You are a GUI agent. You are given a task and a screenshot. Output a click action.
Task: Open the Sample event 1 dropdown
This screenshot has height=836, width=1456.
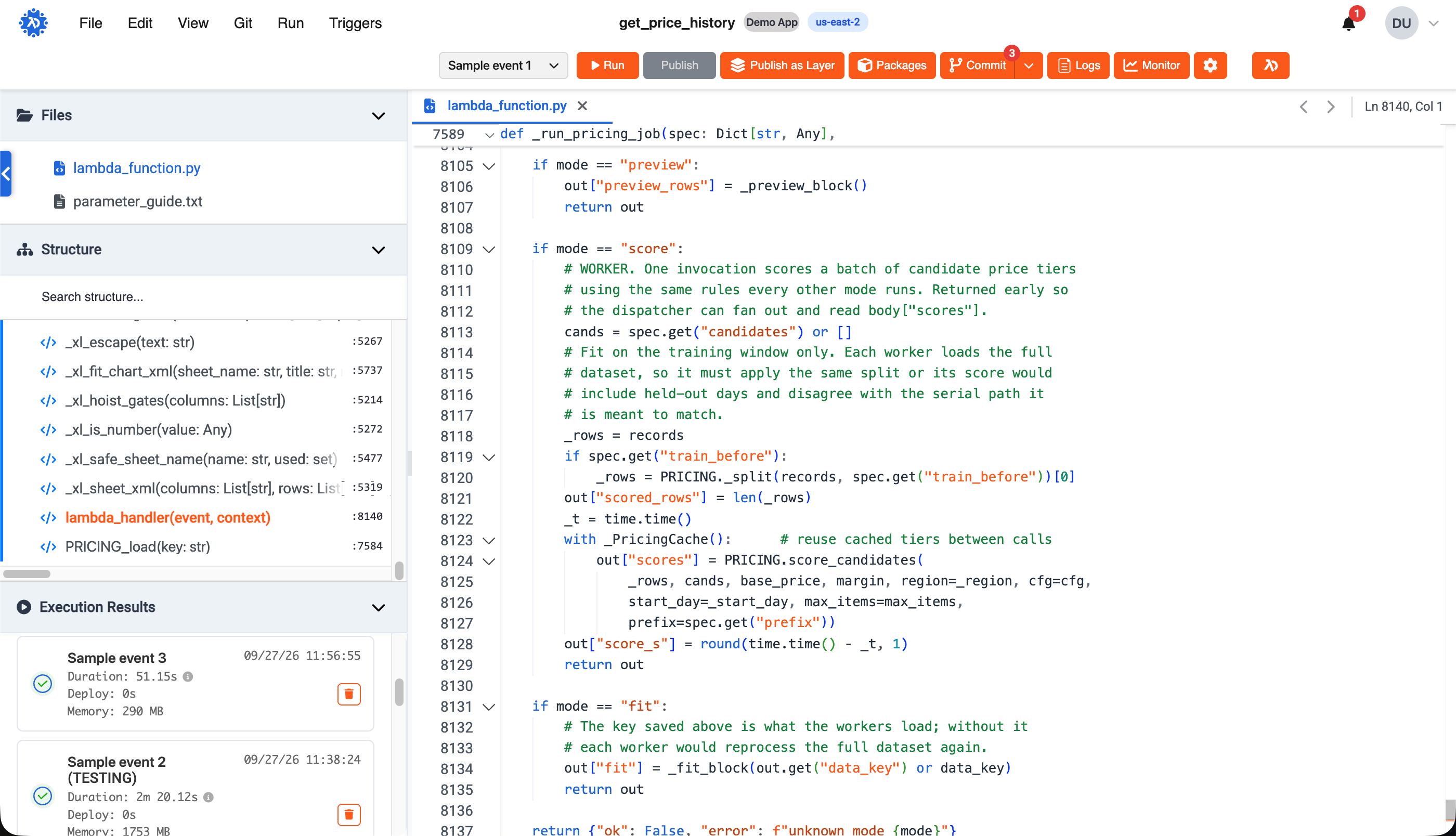point(503,66)
